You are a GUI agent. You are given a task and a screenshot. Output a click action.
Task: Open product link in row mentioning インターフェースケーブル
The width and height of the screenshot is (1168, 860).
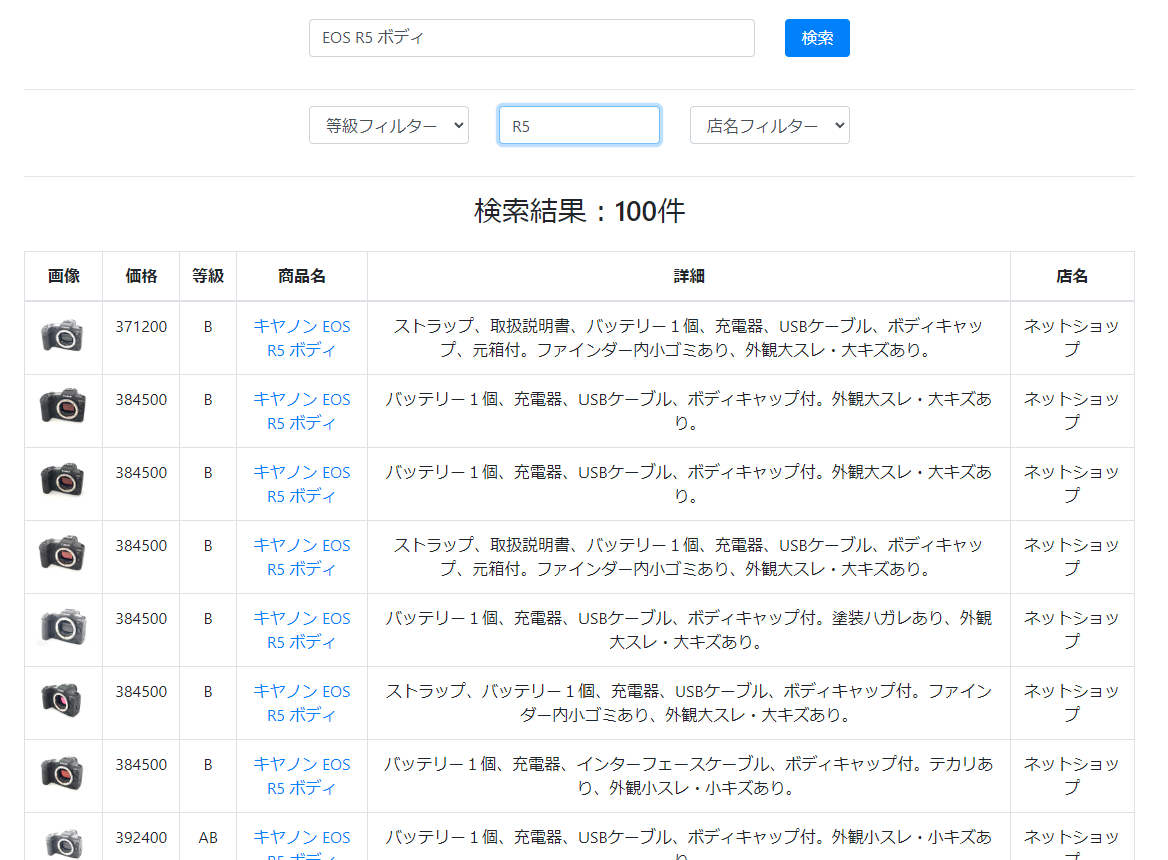[302, 776]
